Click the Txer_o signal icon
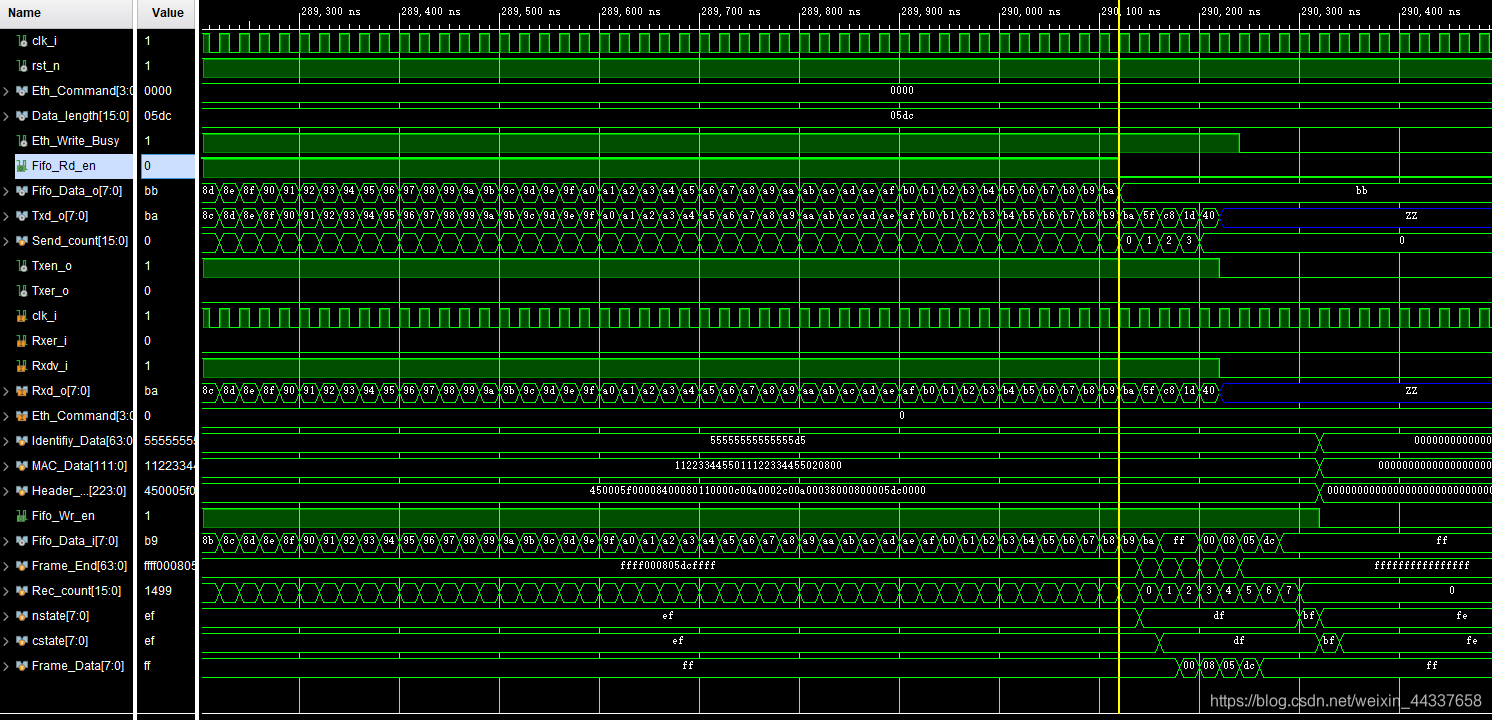 (x=22, y=291)
